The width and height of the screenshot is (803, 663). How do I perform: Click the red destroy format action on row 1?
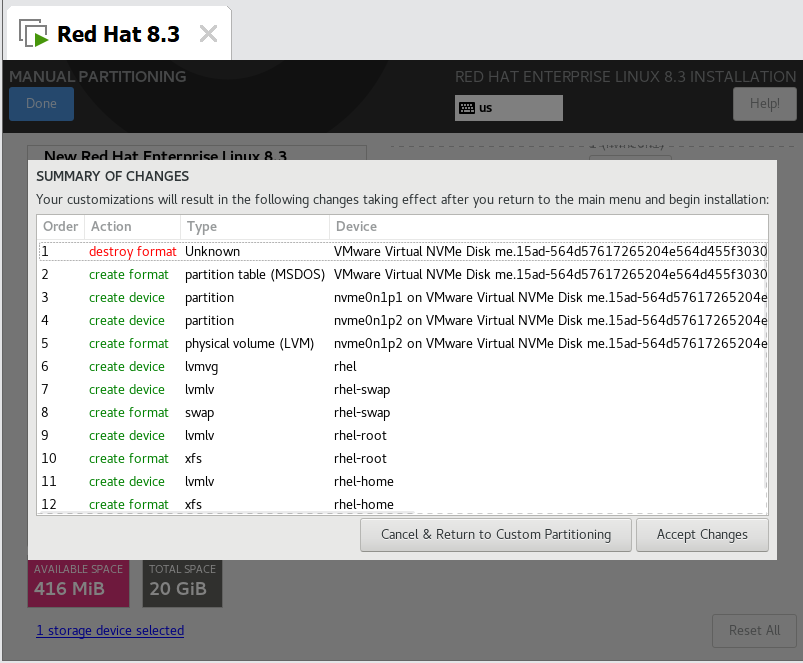coord(132,251)
